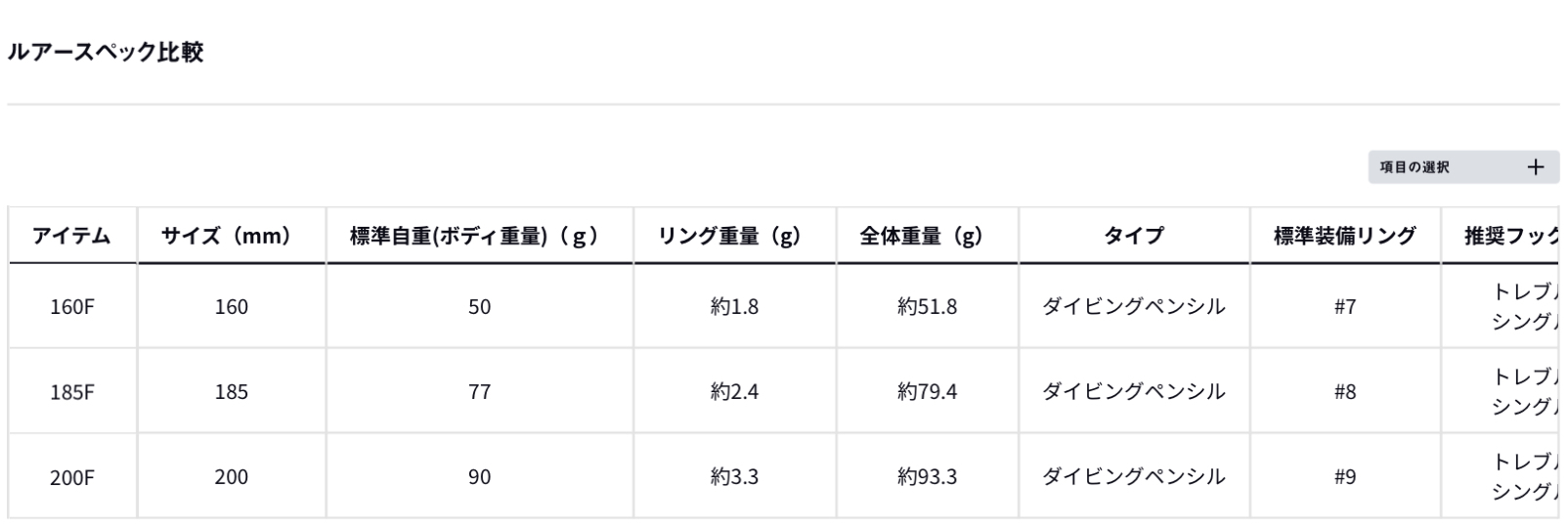Select the サイズ (mm) column header

[231, 236]
